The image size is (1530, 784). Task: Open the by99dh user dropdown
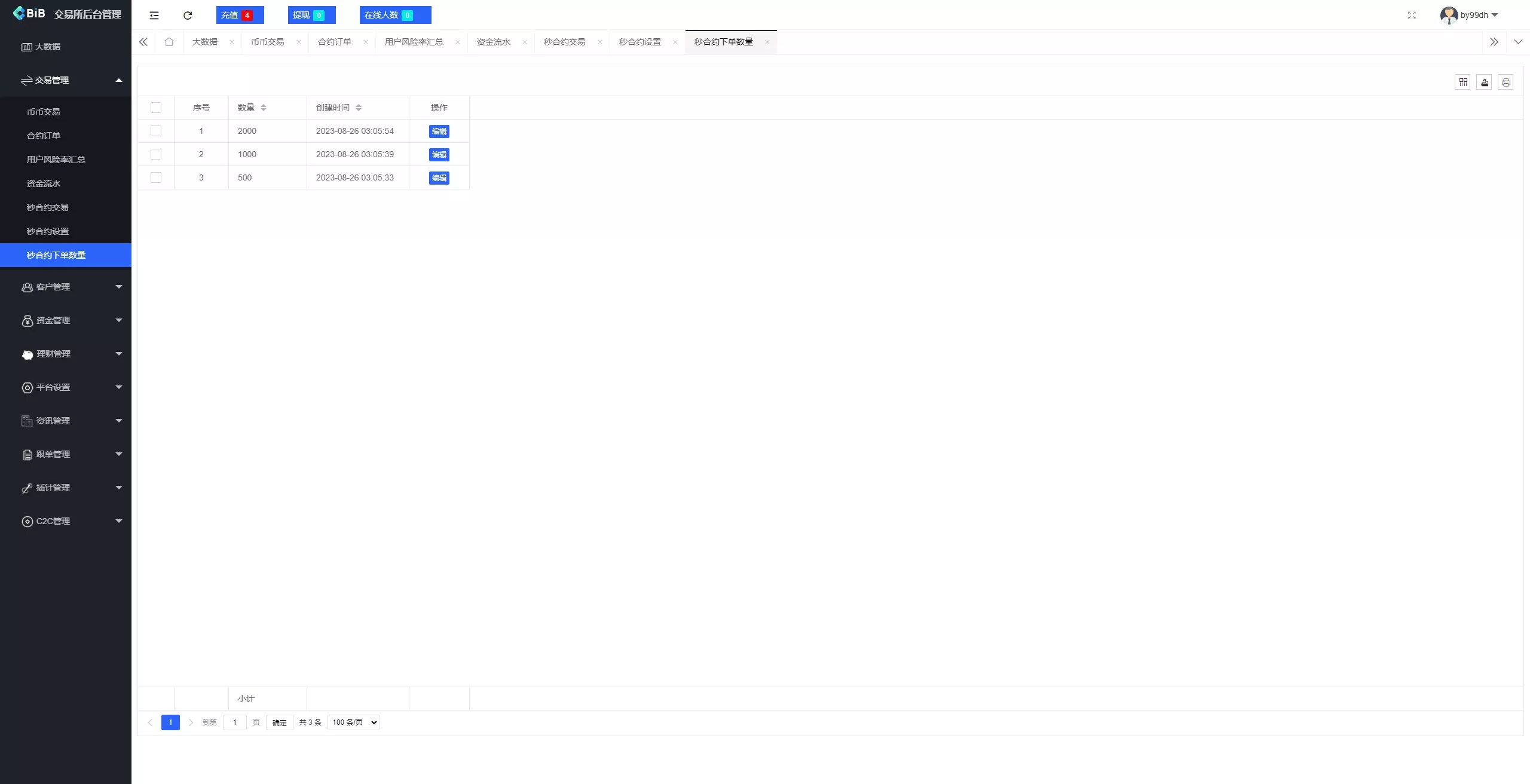[1474, 15]
